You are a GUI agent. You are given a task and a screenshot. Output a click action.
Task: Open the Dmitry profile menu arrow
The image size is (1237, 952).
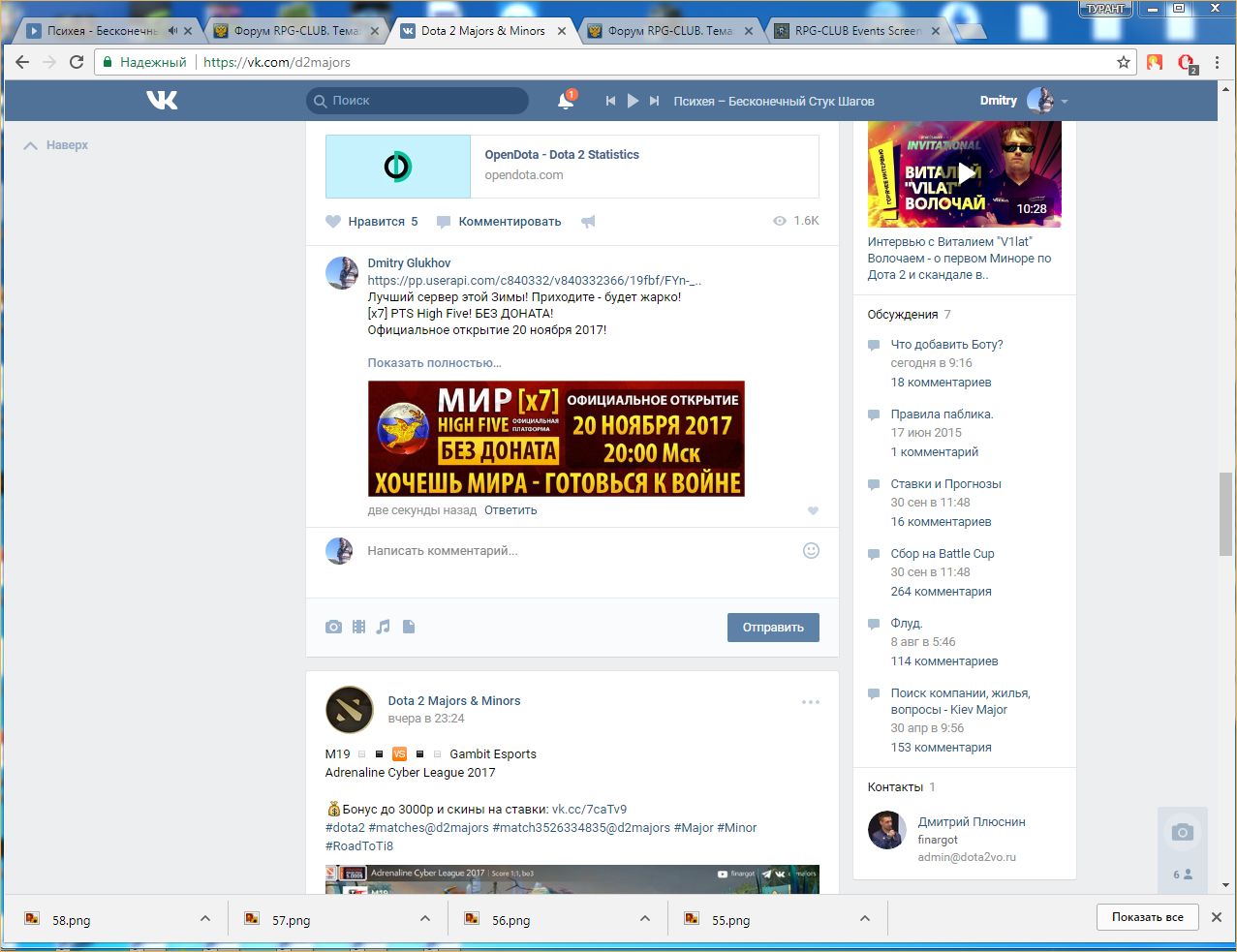(1065, 102)
